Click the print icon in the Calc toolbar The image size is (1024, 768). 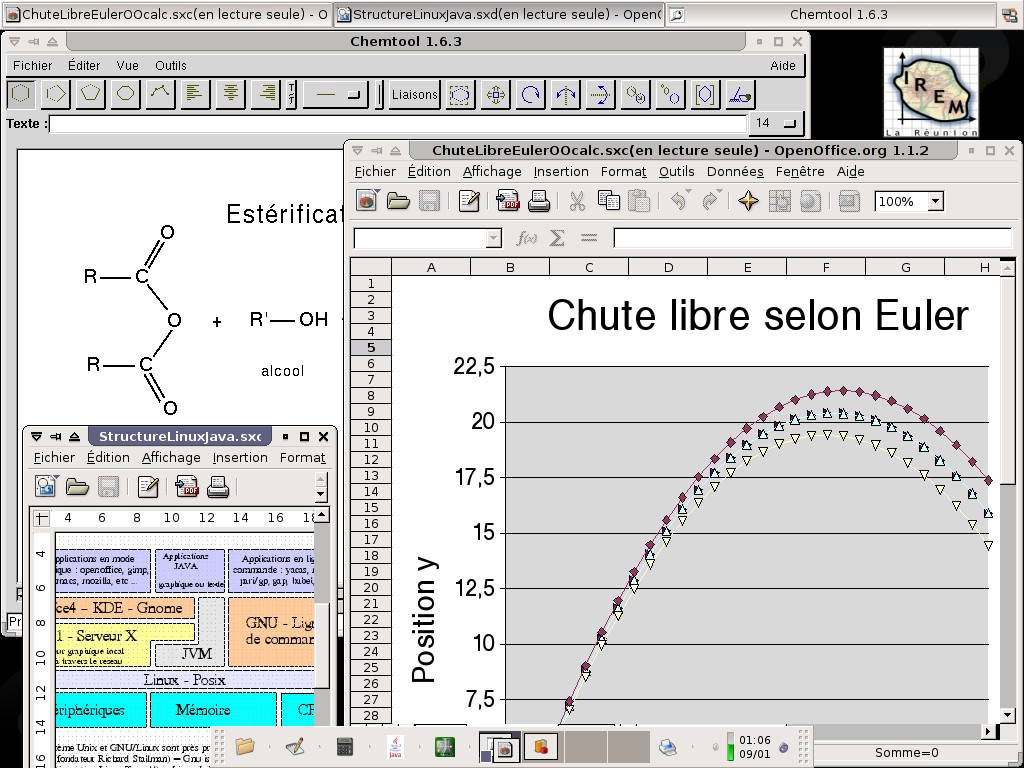[539, 201]
